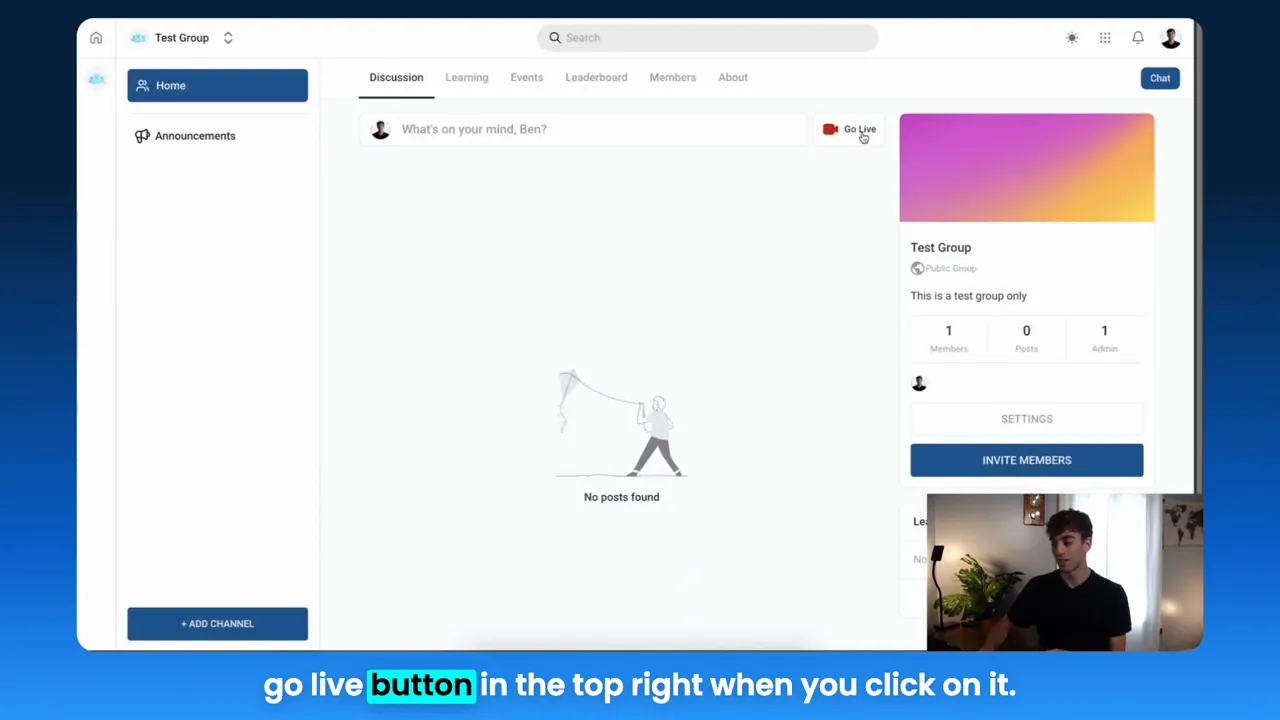The width and height of the screenshot is (1280, 720).
Task: Click the gradient group cover image
Action: coord(1026,167)
